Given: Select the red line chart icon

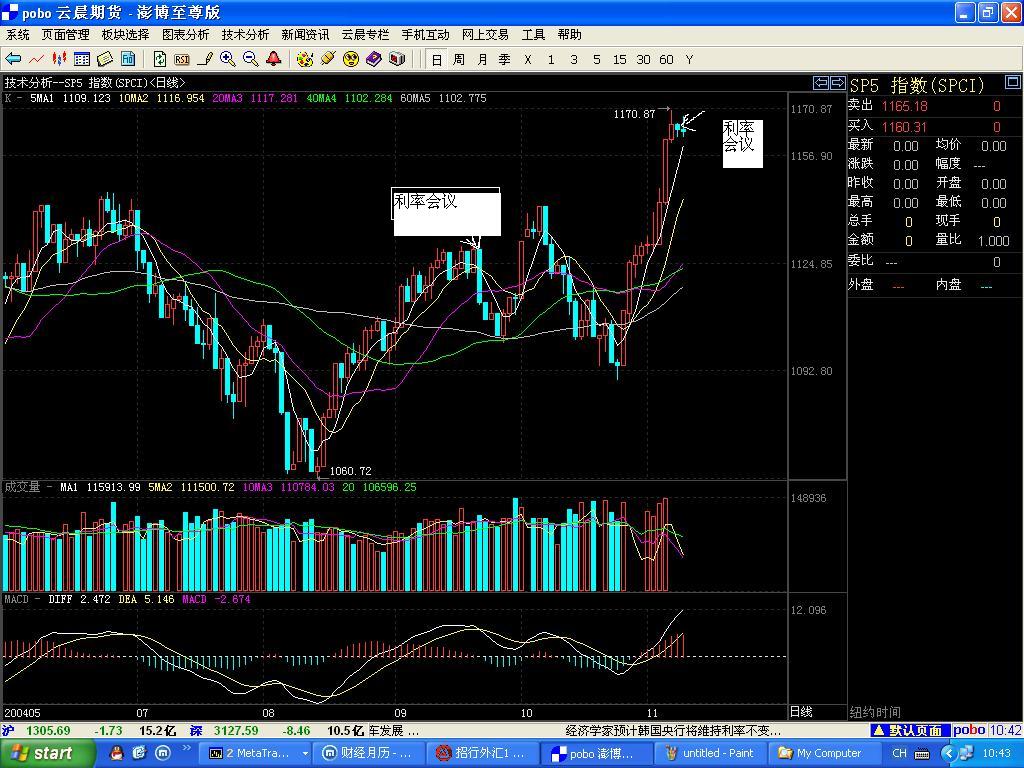Looking at the screenshot, I should tap(37, 59).
